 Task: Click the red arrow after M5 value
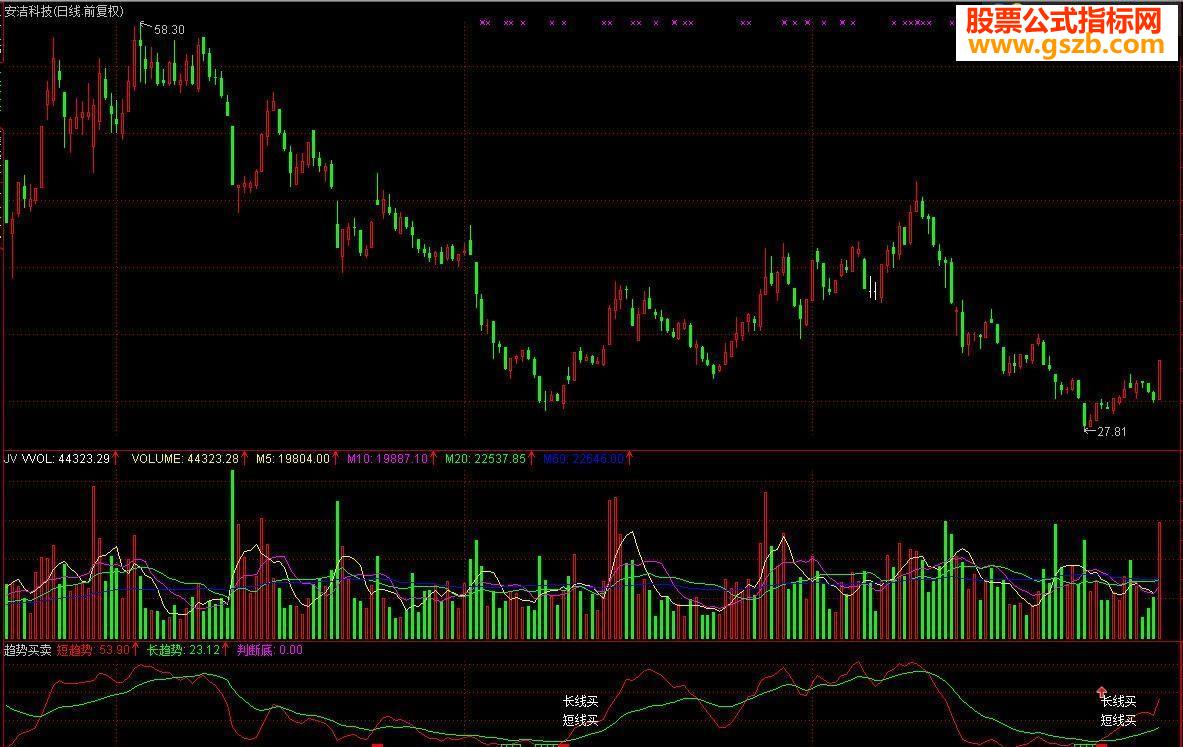(336, 458)
